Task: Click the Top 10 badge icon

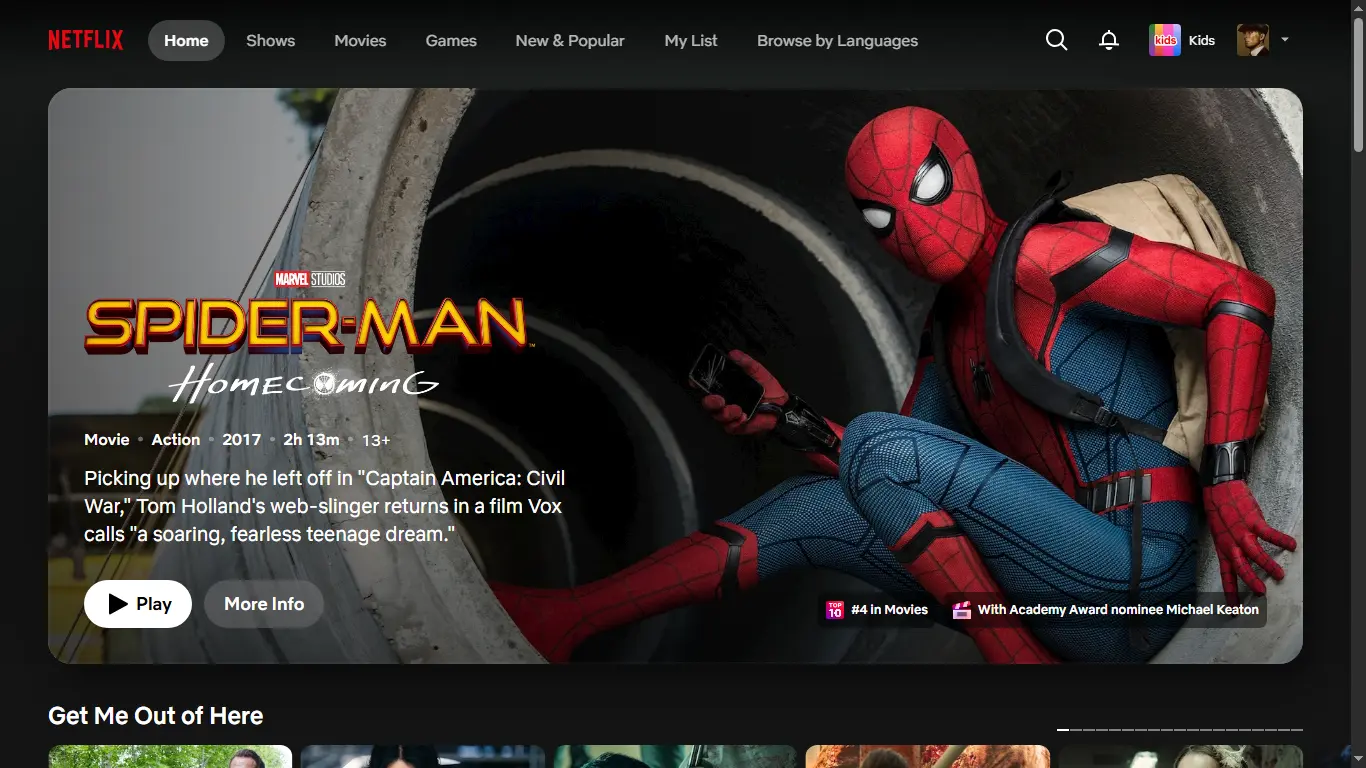Action: point(835,609)
